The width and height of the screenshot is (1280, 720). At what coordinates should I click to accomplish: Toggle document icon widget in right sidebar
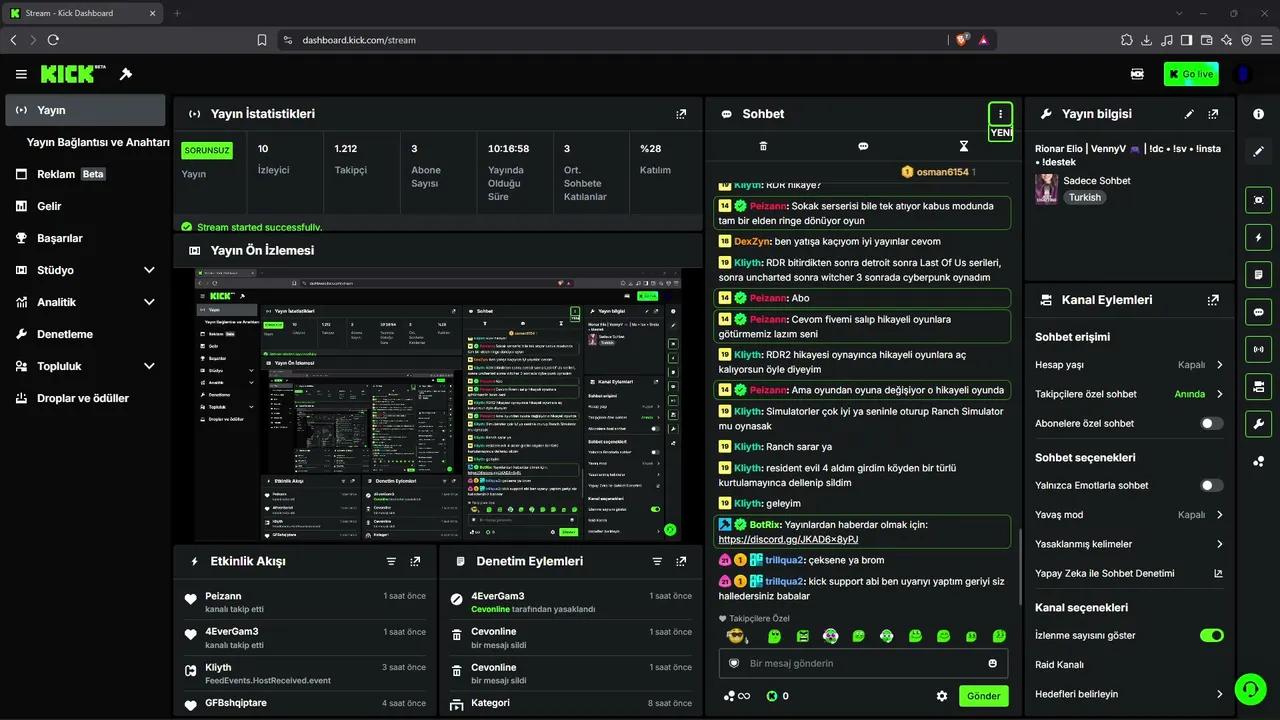pos(1258,274)
